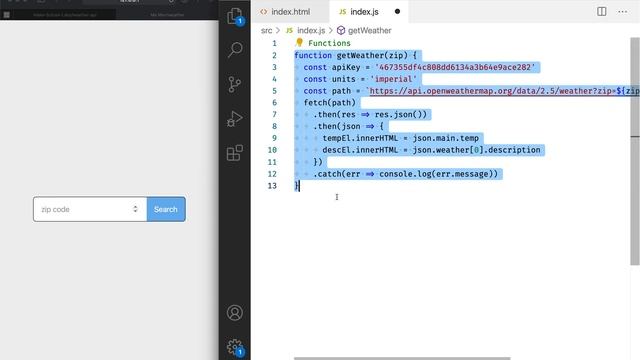Click the zip code number stepper arrows
The height and width of the screenshot is (360, 640).
coord(135,209)
